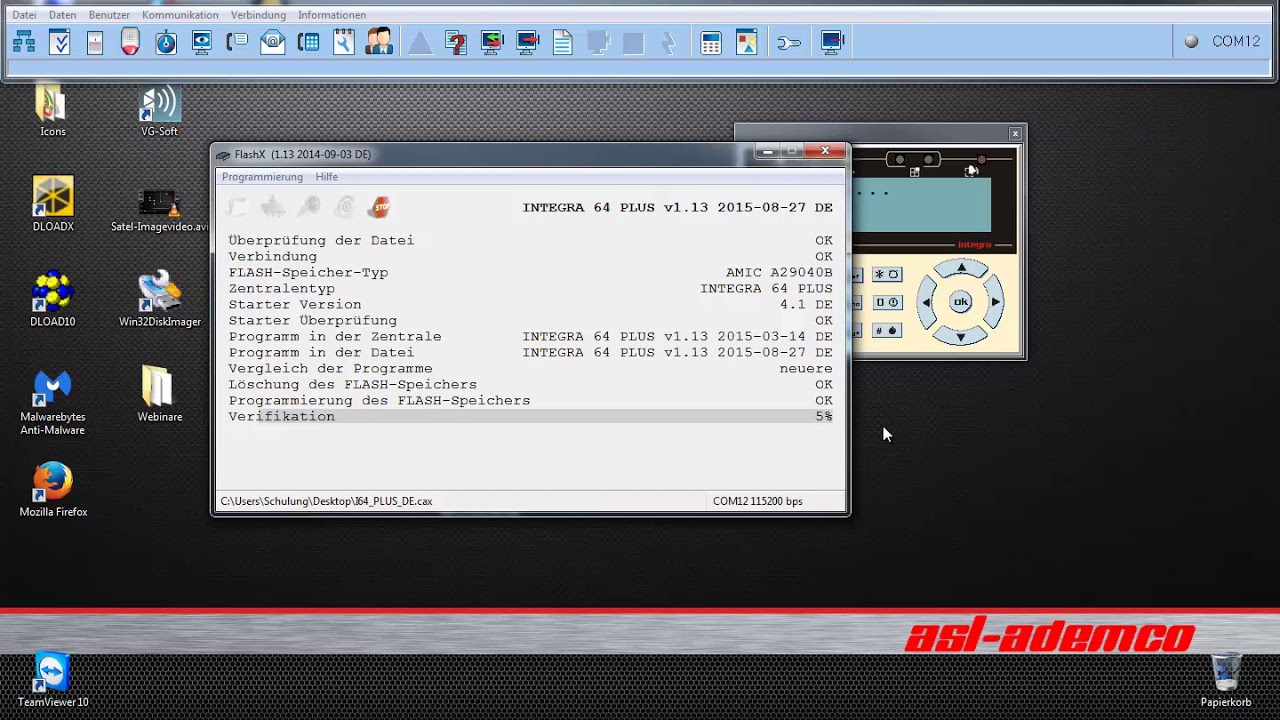Click the down arrow on the virtual keypad
This screenshot has height=720, width=1280.
point(961,336)
